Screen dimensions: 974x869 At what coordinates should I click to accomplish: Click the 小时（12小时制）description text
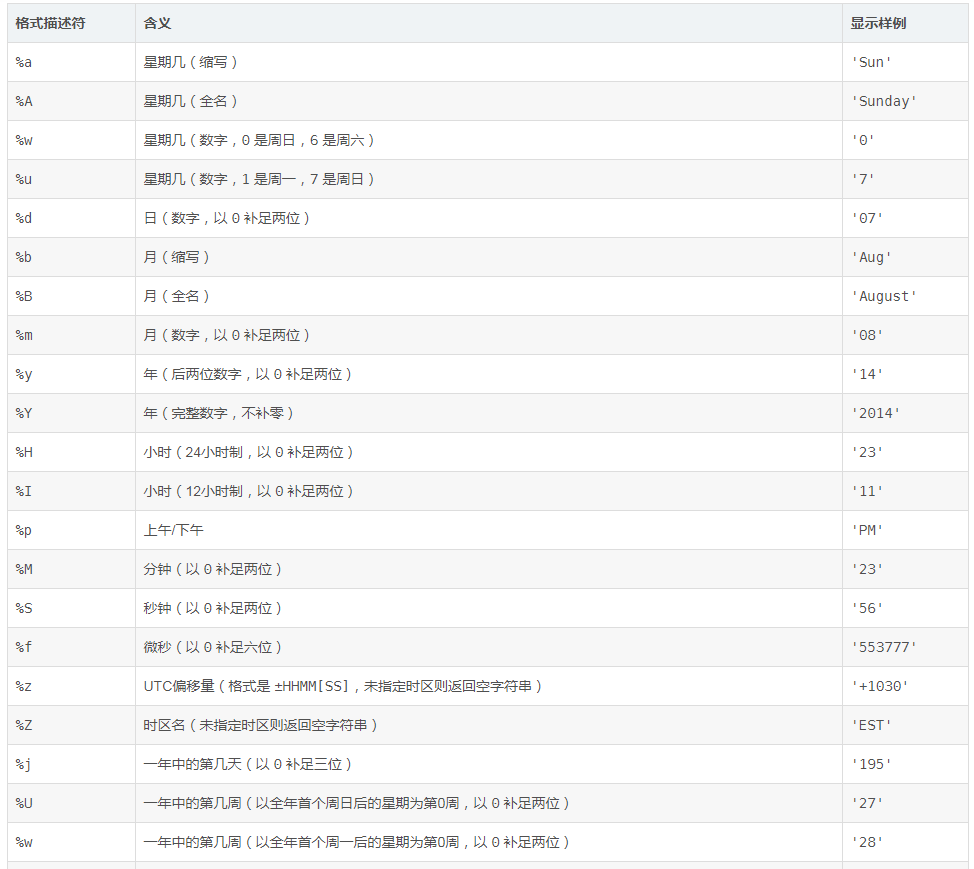[x=249, y=491]
